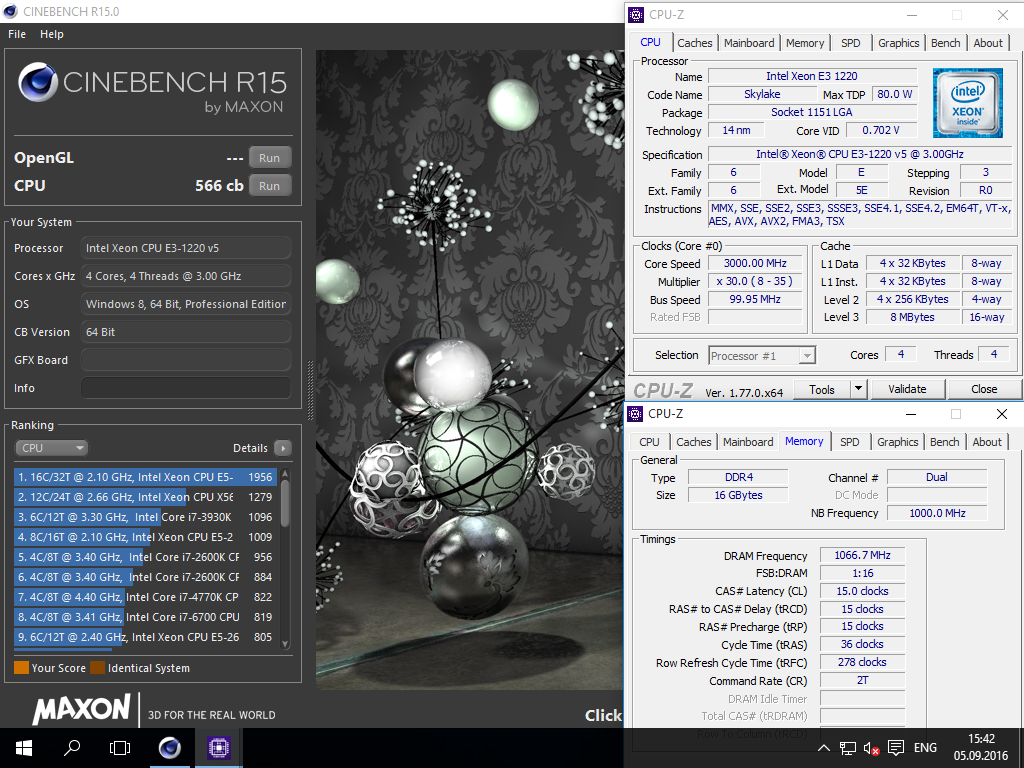Screen dimensions: 1024x768
Task: Select ranking row 5 with score 956
Action: click(146, 557)
